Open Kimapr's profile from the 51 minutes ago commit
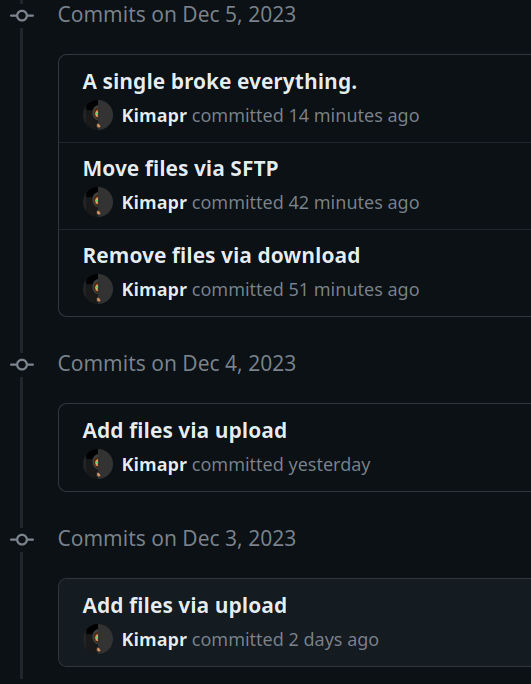531x684 pixels. (154, 290)
